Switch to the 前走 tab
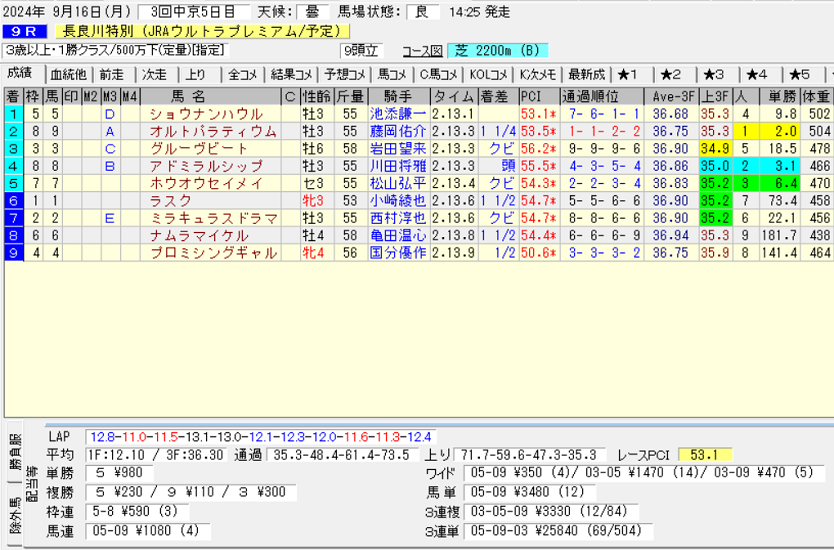 click(x=111, y=75)
